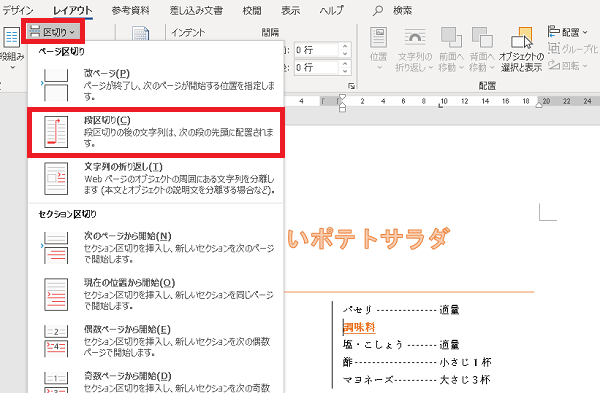Expand the 前面へ移動 dropdown arrow
The height and width of the screenshot is (393, 600).
(461, 67)
